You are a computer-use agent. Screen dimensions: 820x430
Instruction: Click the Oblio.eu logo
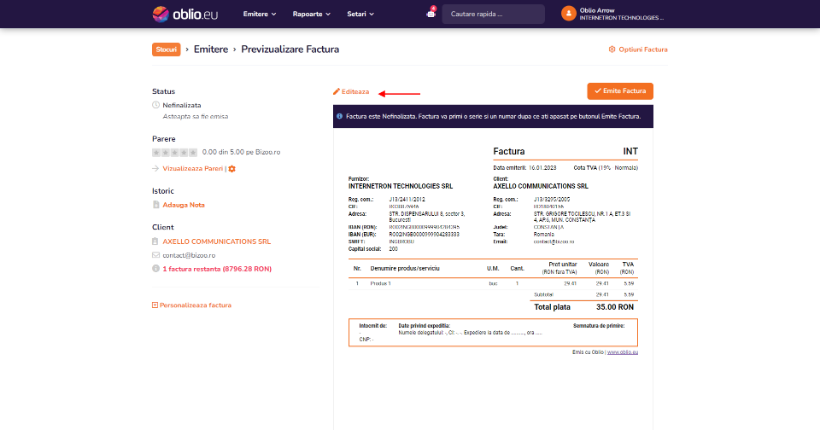185,14
